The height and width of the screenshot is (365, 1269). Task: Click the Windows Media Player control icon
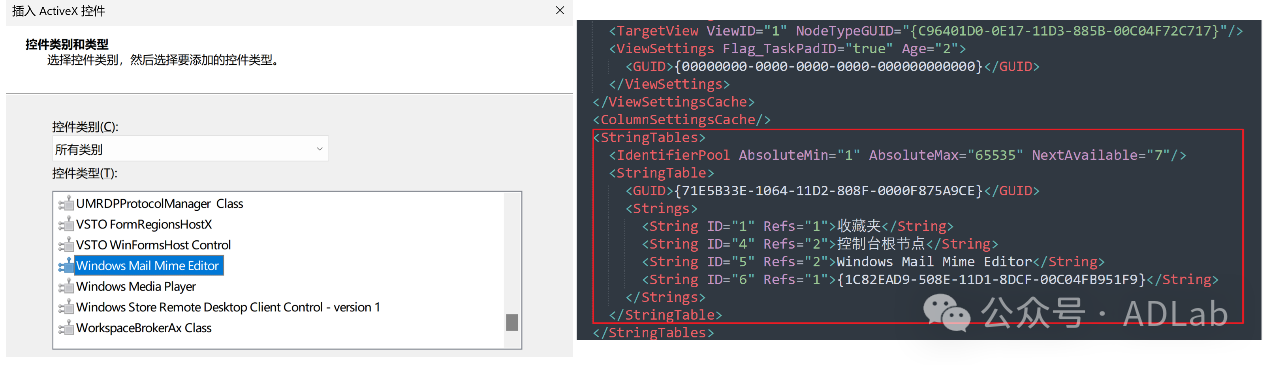point(66,287)
